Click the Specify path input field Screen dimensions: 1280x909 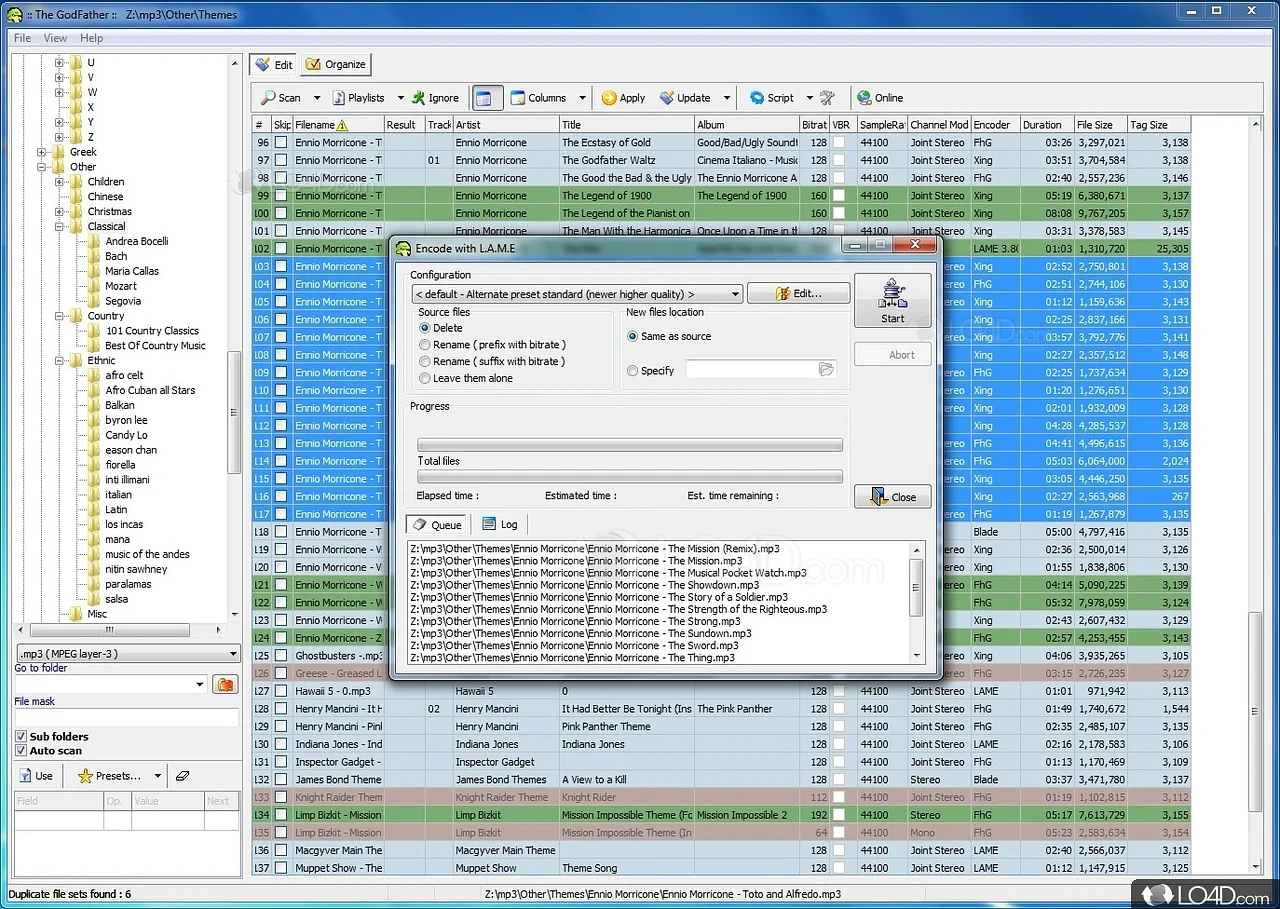(751, 370)
